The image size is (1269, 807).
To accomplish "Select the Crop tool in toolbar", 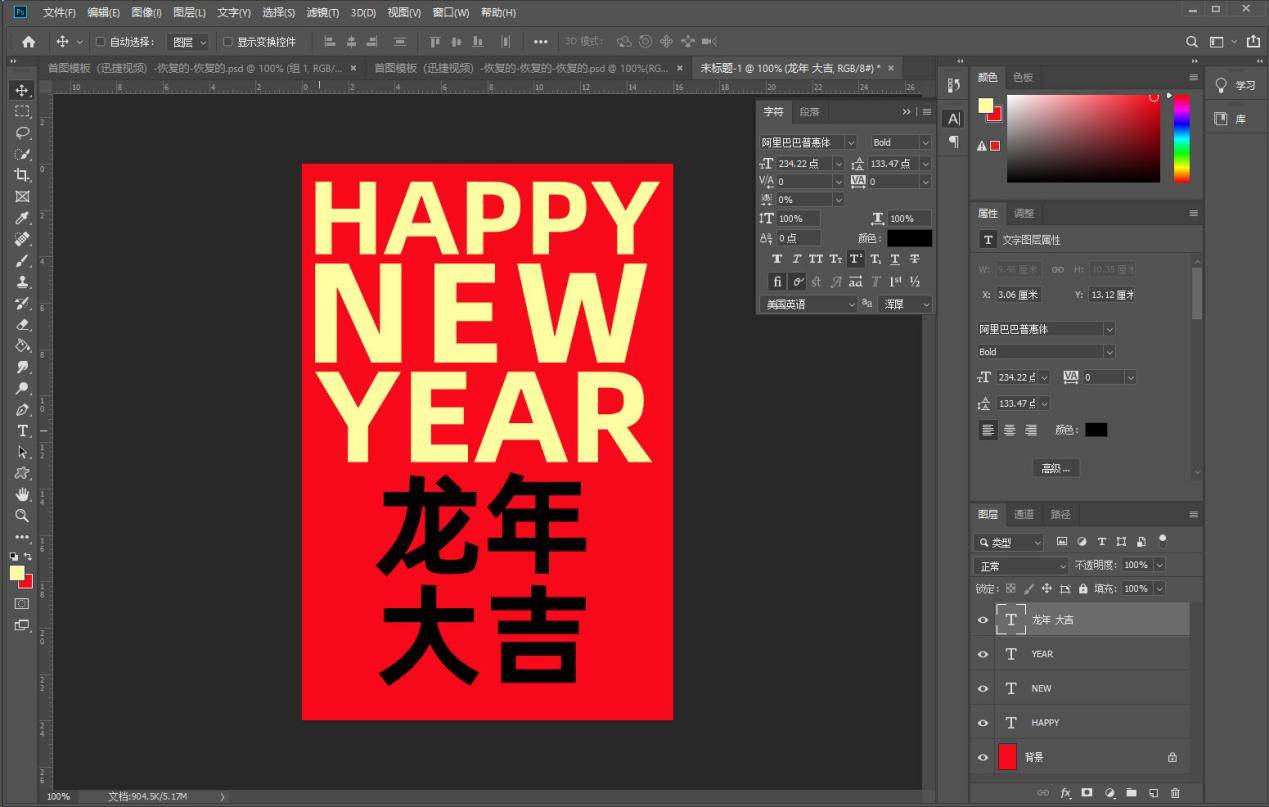I will pyautogui.click(x=22, y=175).
